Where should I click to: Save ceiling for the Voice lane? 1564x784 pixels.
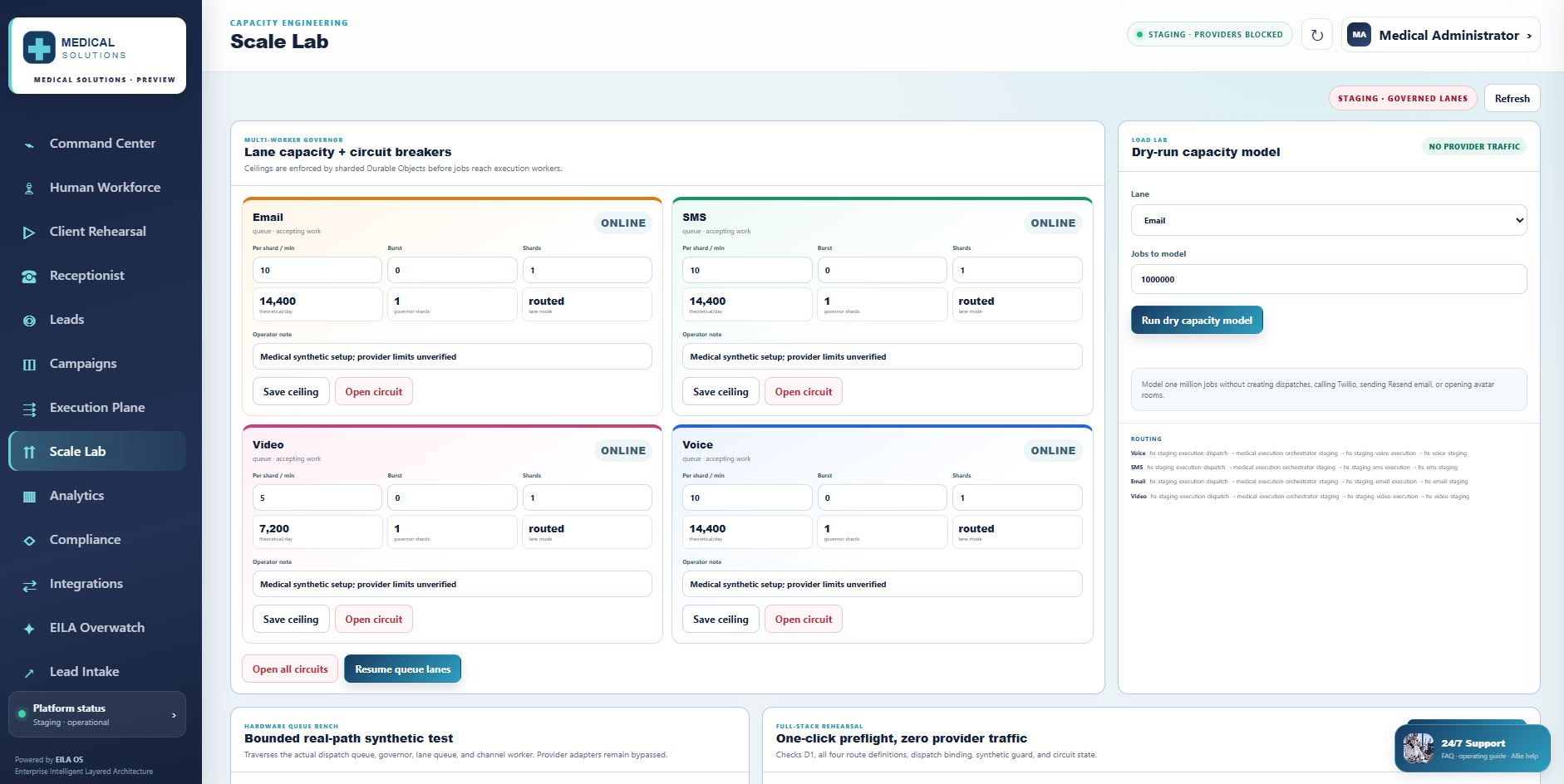(721, 620)
